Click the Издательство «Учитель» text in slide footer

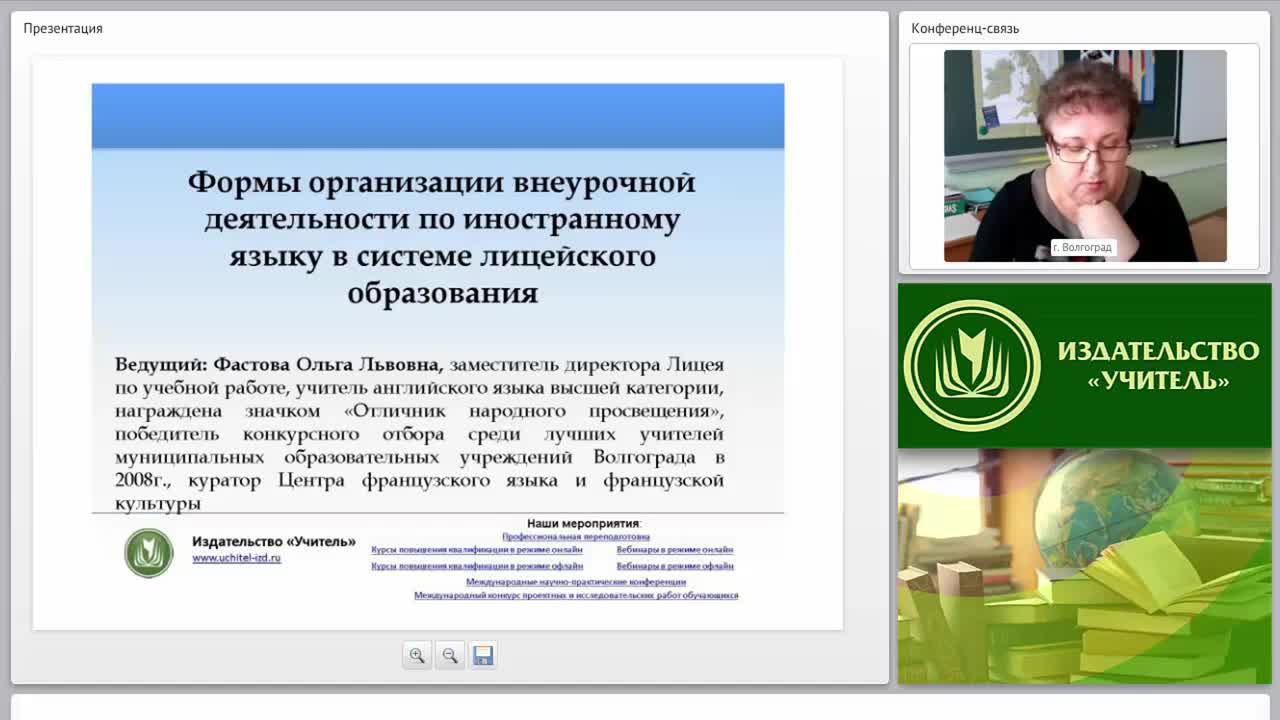(x=274, y=541)
